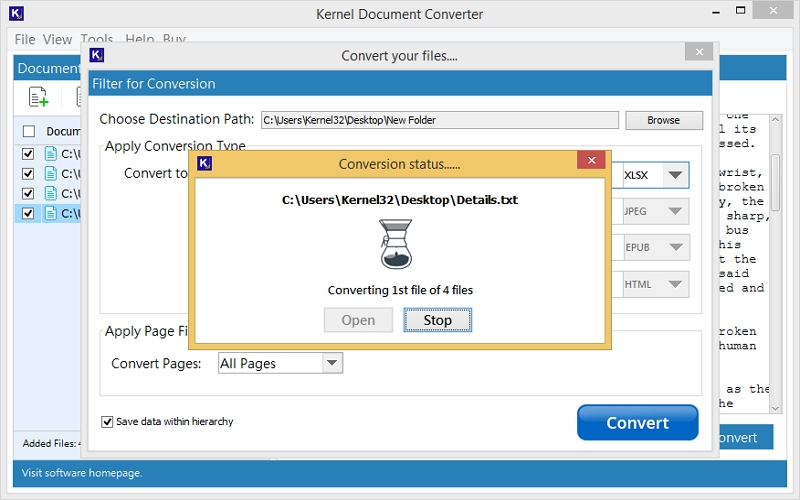Click the second document file icon in list
The width and height of the screenshot is (800, 500).
click(51, 173)
